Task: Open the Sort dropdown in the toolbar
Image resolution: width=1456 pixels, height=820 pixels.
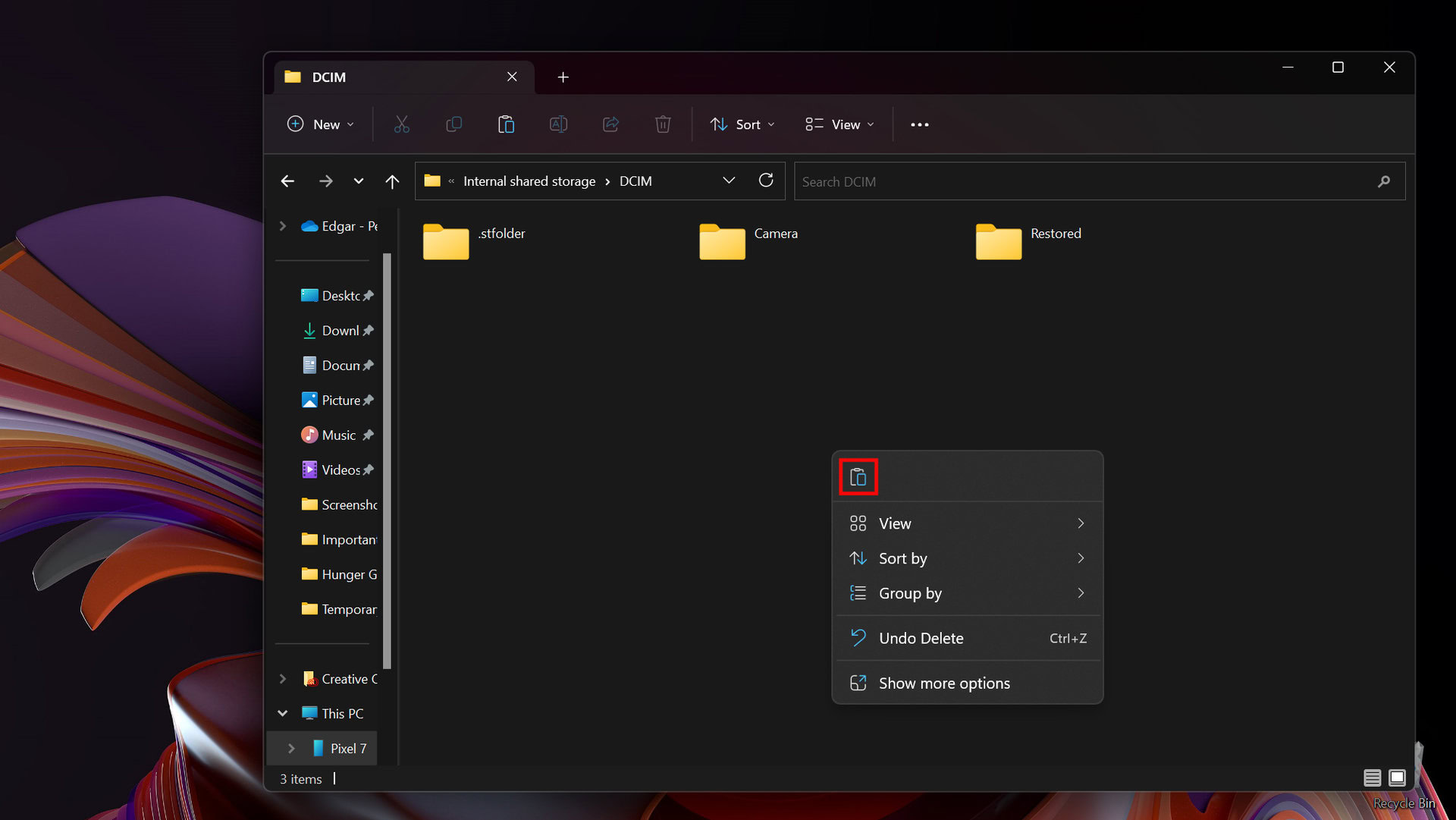Action: coord(742,124)
